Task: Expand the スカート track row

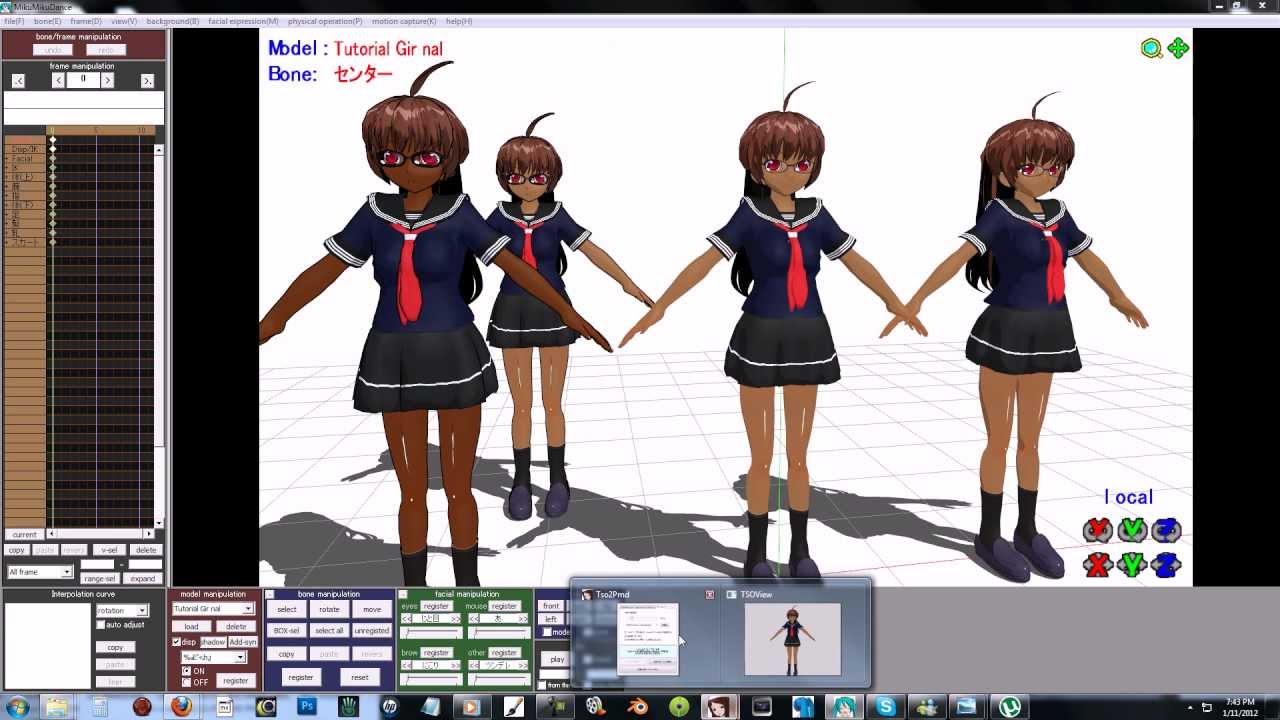Action: coord(6,242)
